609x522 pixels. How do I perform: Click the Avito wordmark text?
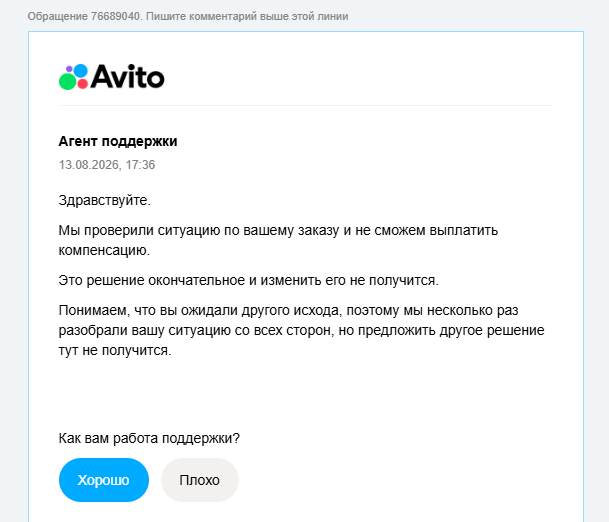pos(128,77)
